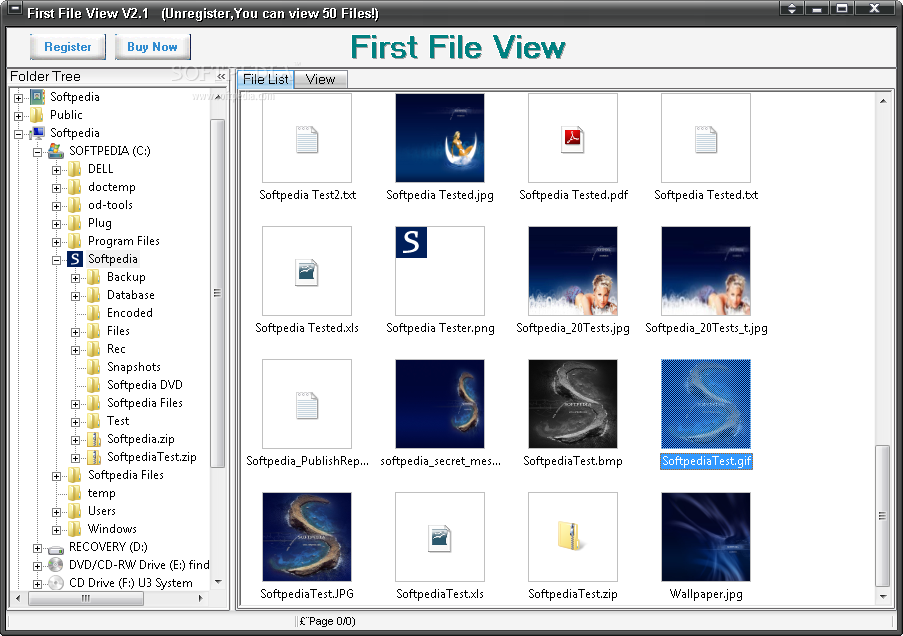Image resolution: width=903 pixels, height=636 pixels.
Task: Select the File List tab
Action: pos(265,80)
